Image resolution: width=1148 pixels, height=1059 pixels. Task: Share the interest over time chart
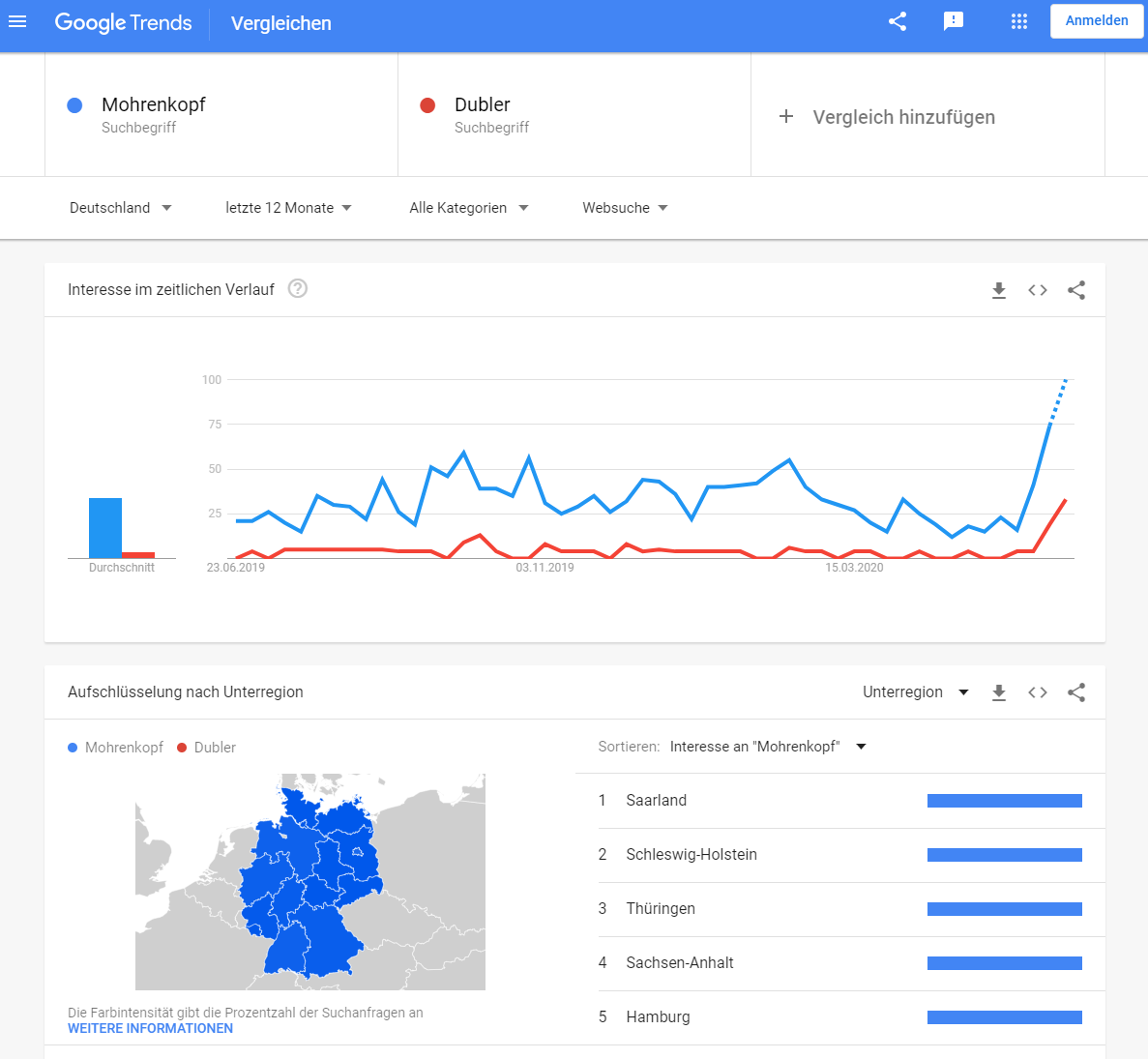click(1076, 290)
